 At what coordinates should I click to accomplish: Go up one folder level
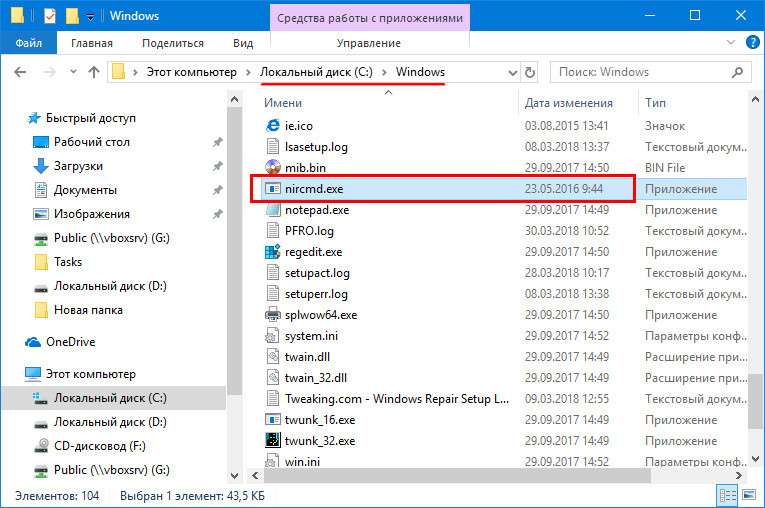[x=94, y=72]
